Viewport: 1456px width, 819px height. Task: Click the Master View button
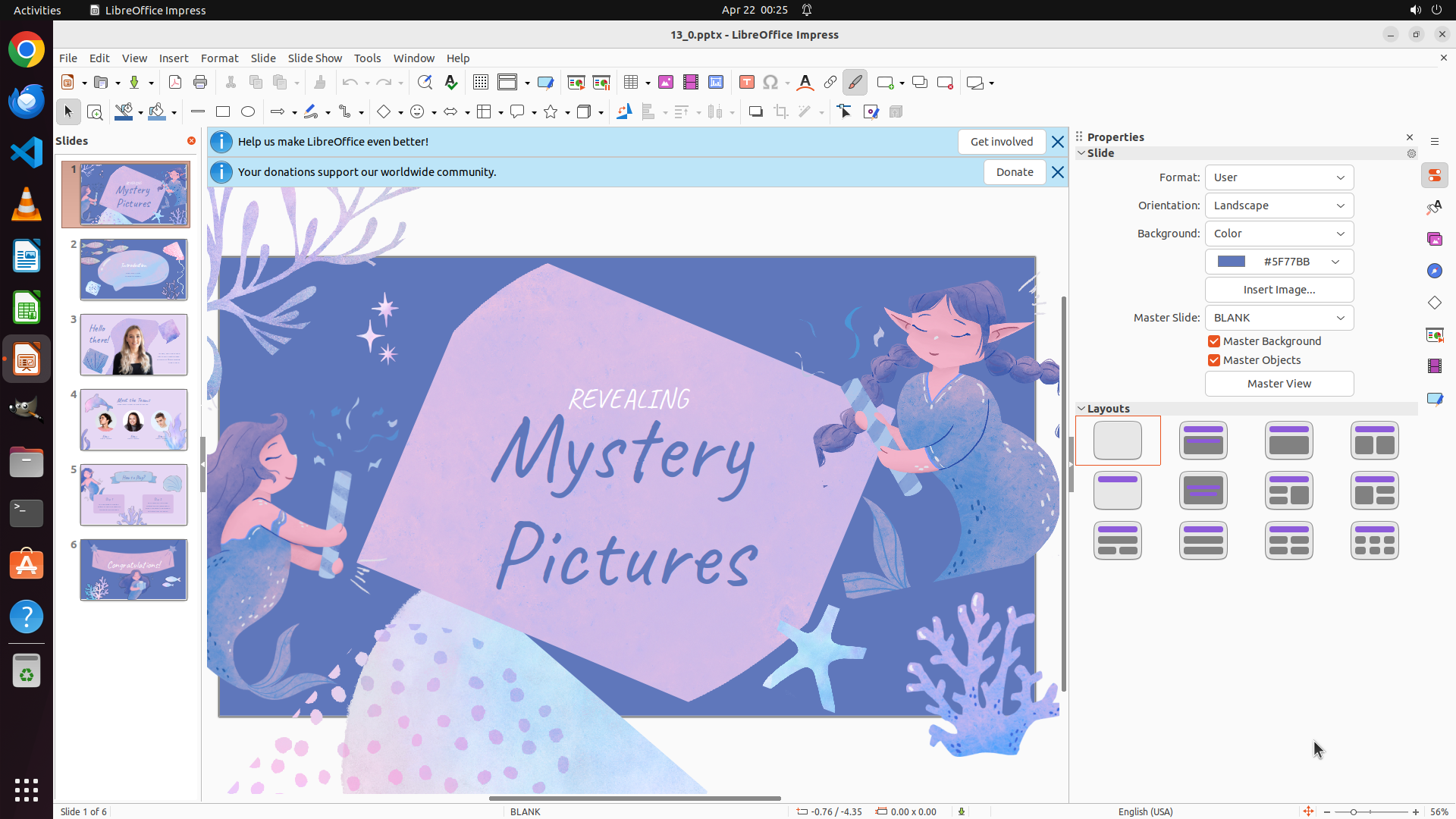[x=1279, y=384]
